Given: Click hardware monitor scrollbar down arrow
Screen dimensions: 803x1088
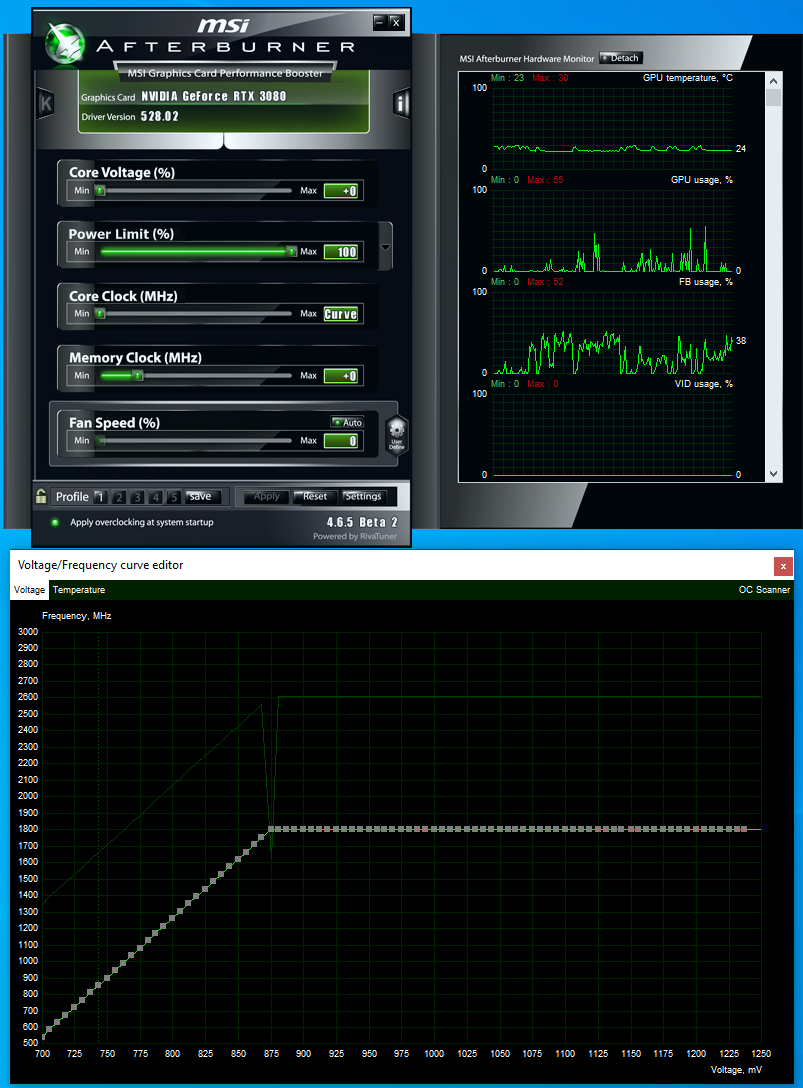Looking at the screenshot, I should tap(773, 475).
